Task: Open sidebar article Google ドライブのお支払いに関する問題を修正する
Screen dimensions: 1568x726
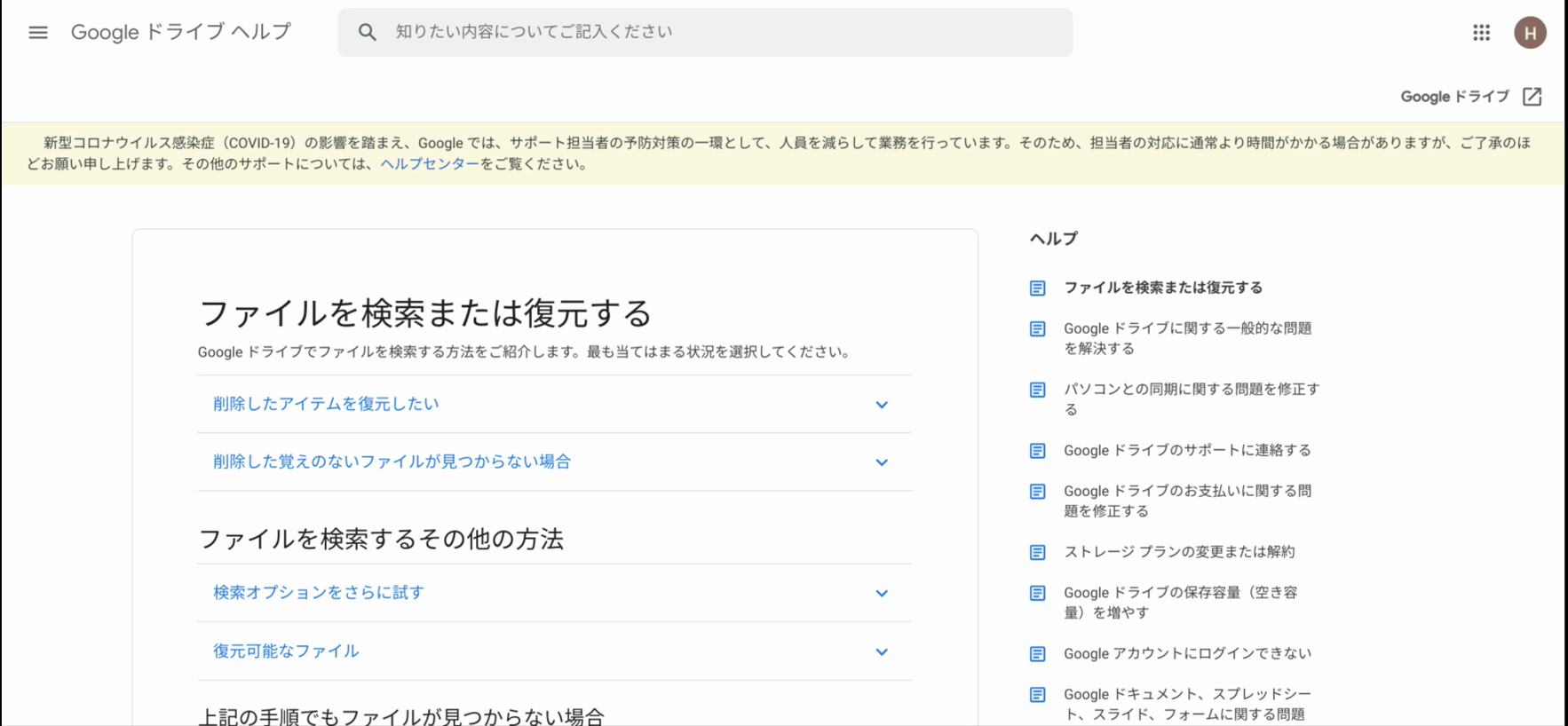Action: click(x=1188, y=501)
